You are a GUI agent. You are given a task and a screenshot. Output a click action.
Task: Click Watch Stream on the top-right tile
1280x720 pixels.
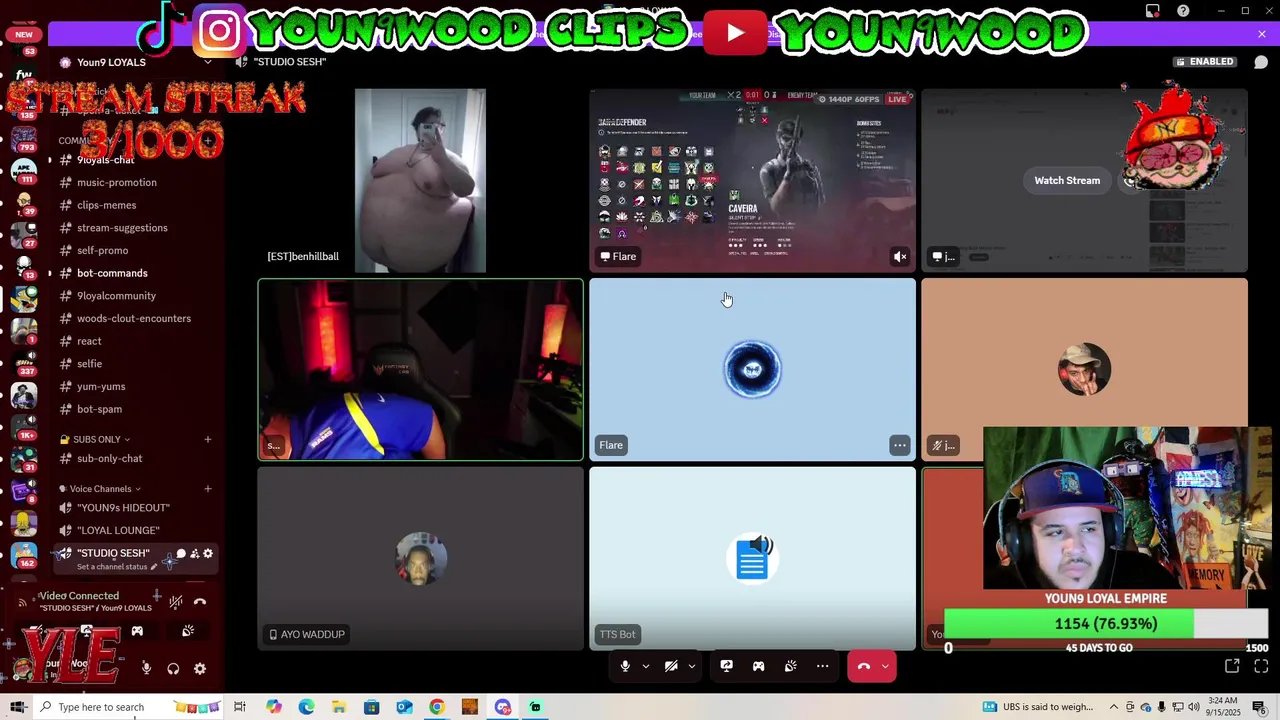[x=1067, y=181]
